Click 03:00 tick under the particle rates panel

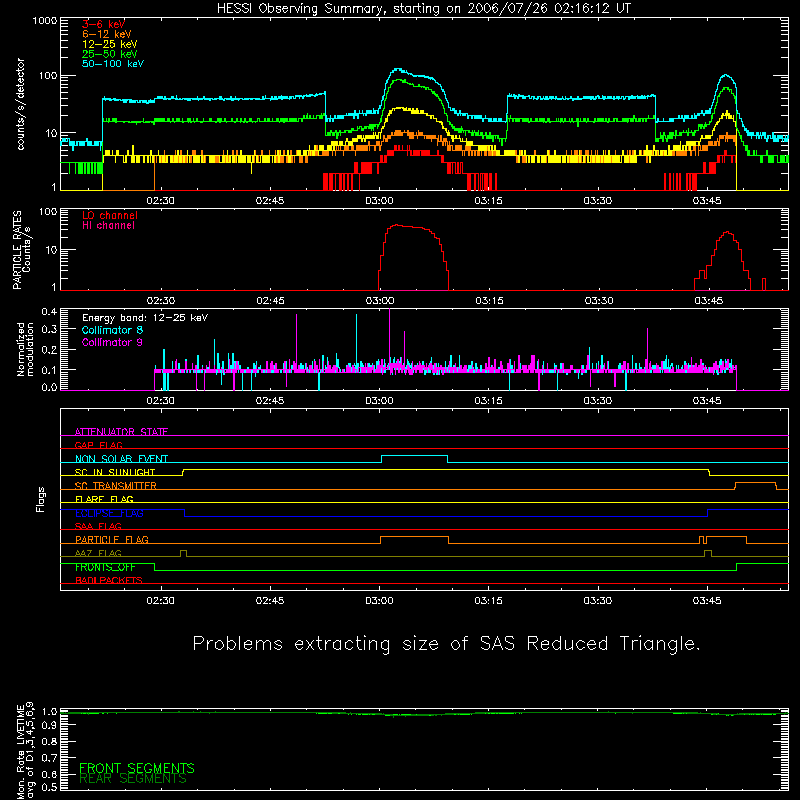coord(380,301)
